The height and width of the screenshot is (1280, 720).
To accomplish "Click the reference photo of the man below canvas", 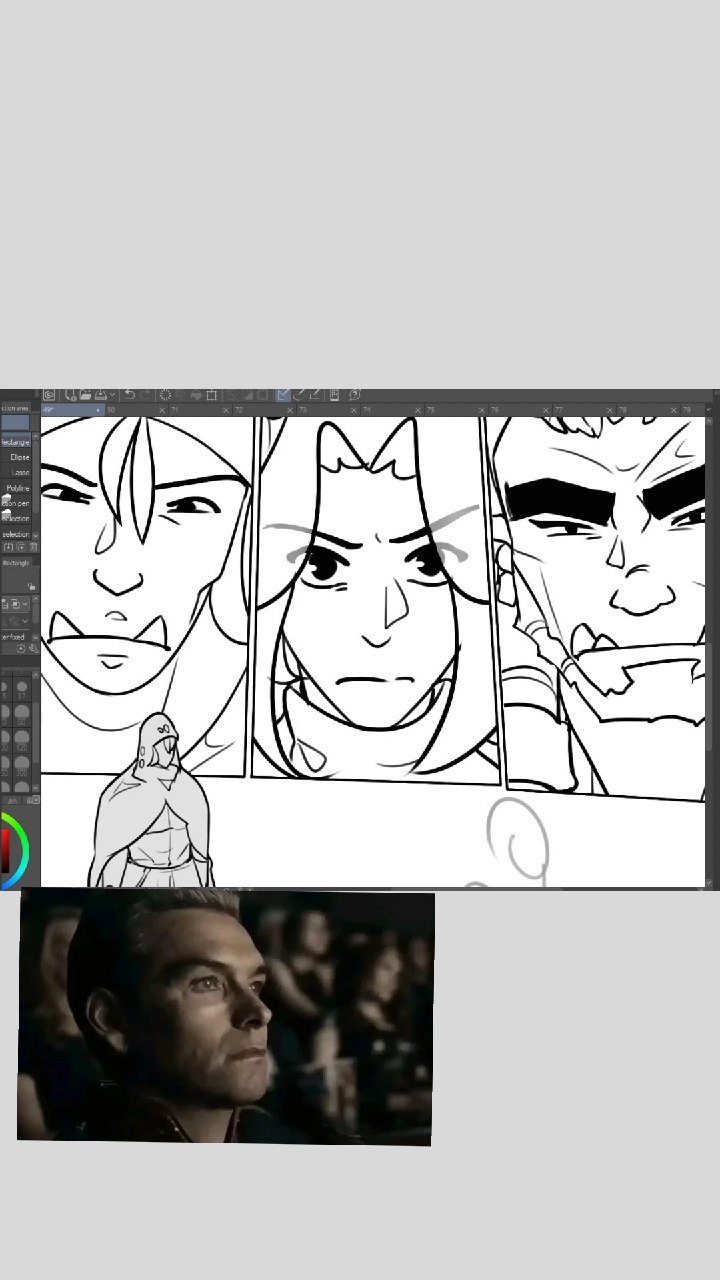I will (x=225, y=1017).
